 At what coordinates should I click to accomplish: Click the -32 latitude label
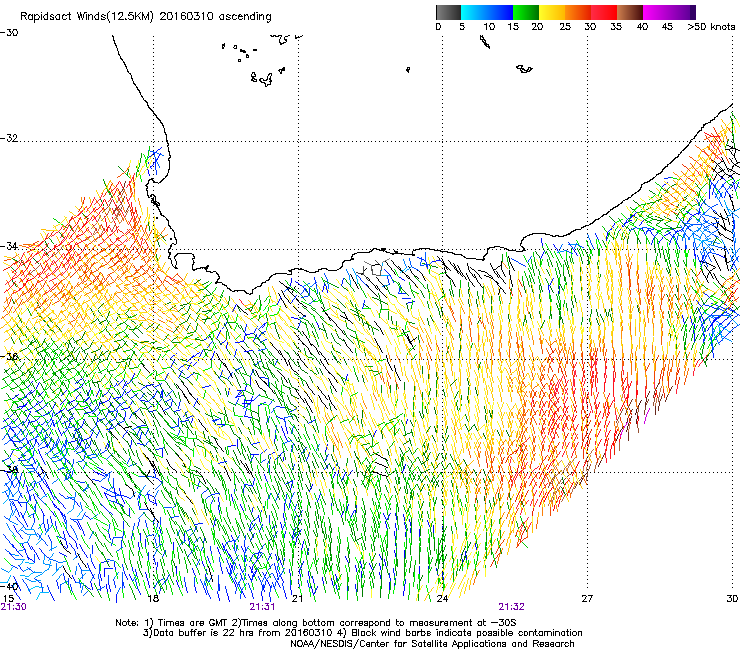tap(9, 138)
